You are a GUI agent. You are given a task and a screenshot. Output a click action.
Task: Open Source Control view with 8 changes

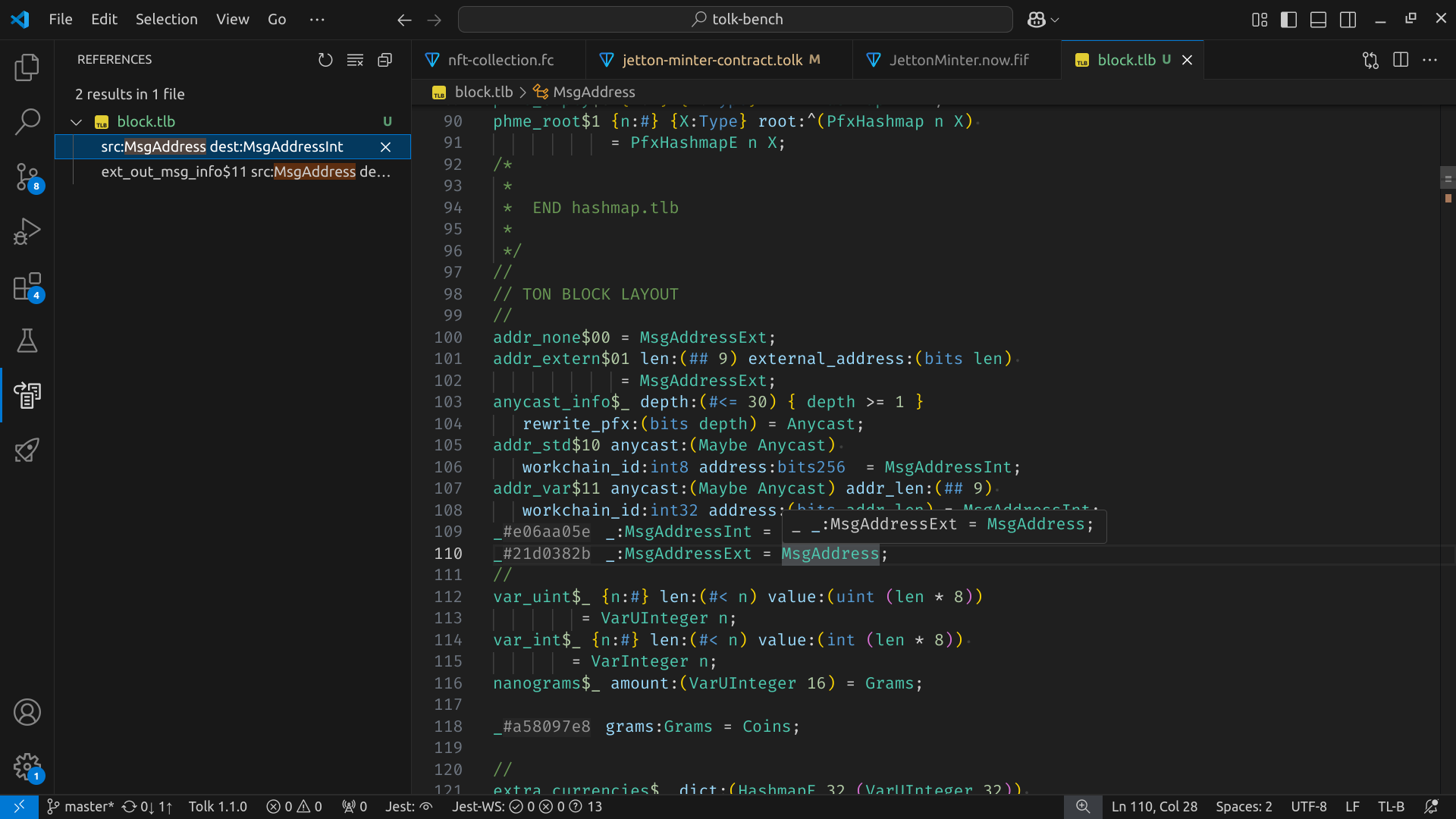(27, 177)
